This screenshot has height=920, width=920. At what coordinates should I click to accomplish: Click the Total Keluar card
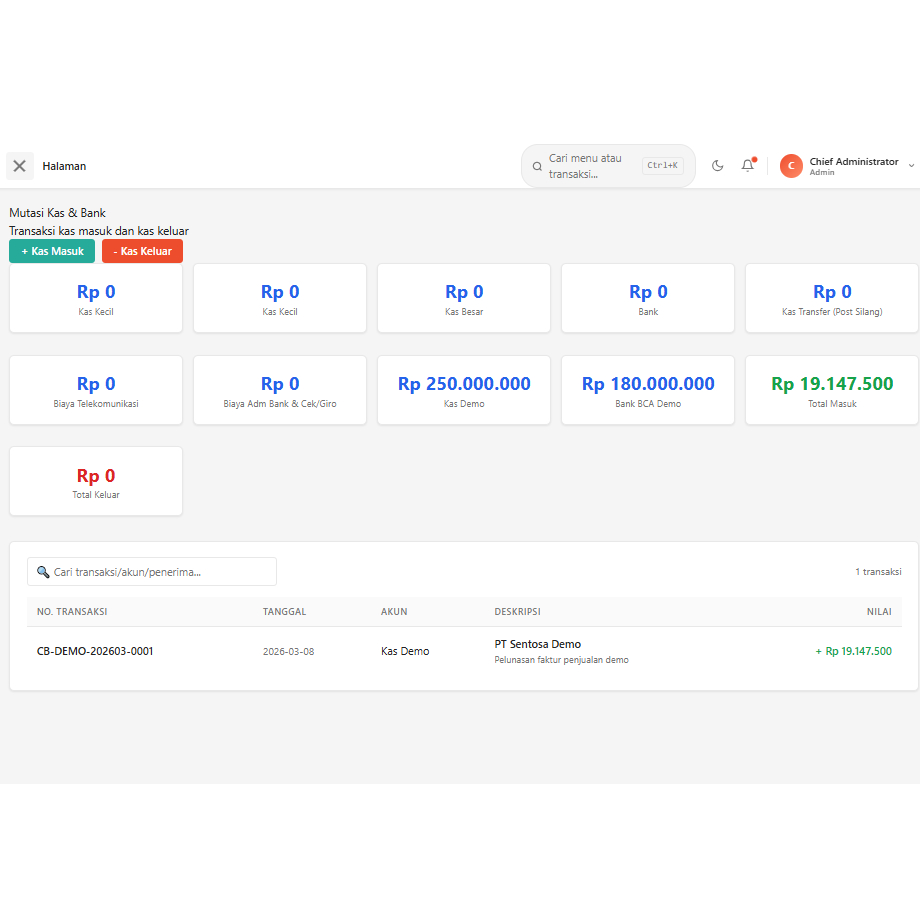pyautogui.click(x=96, y=481)
